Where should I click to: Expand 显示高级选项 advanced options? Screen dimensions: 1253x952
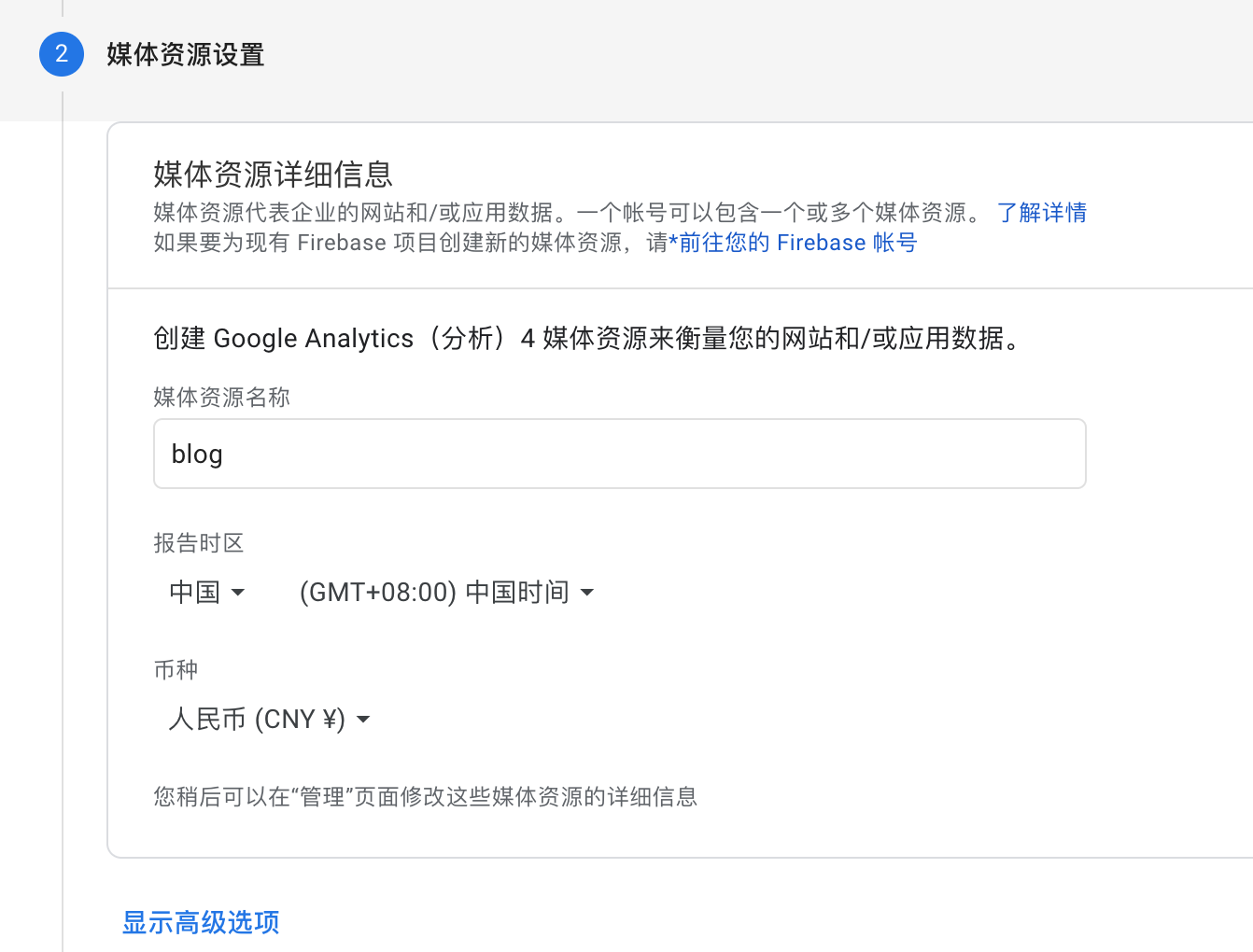[201, 922]
